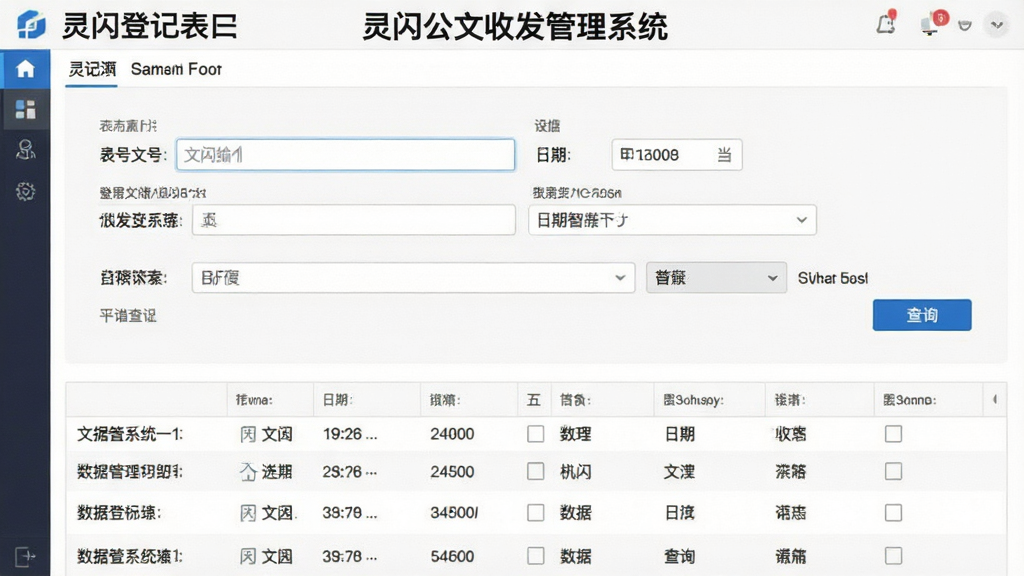Switch to the Samem Foor tab

pos(176,69)
